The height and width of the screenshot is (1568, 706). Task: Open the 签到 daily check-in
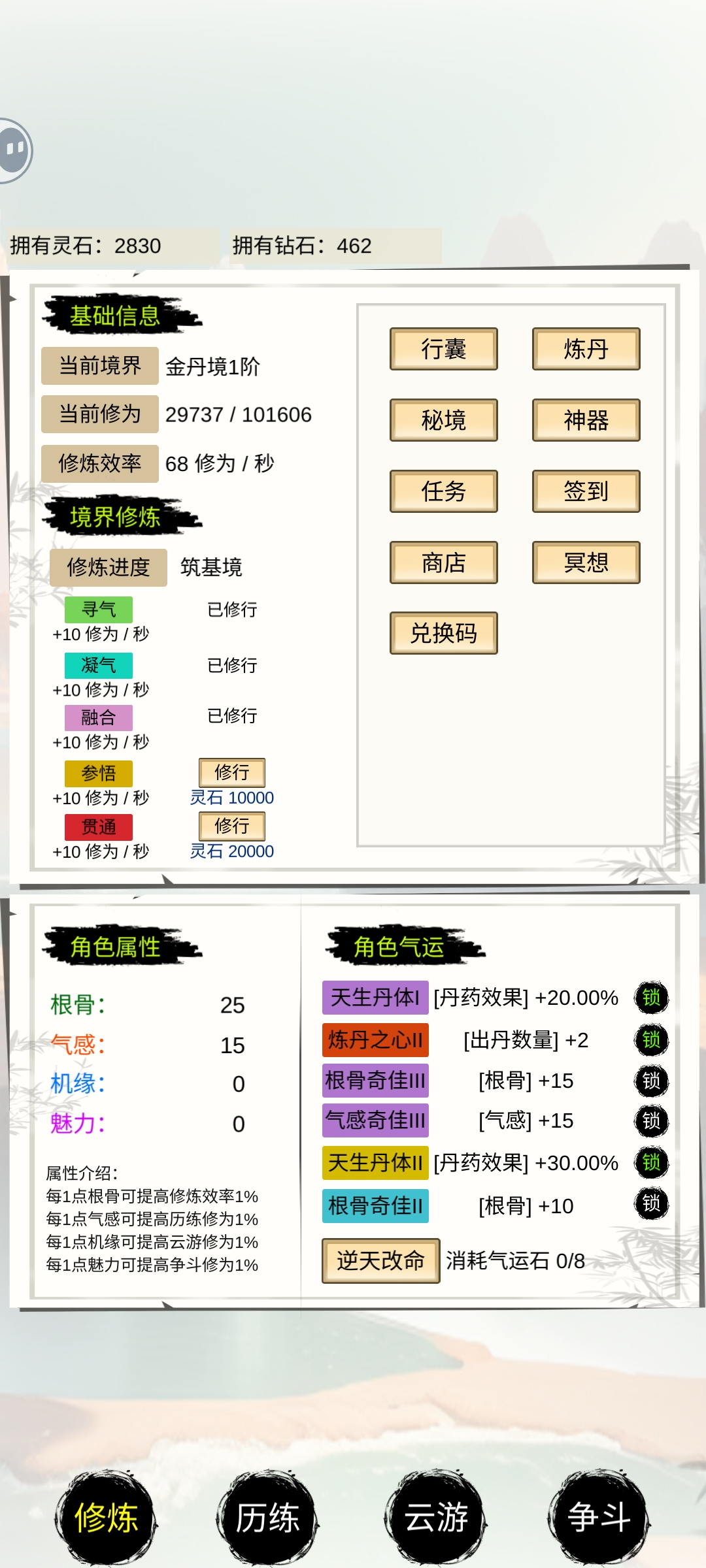pyautogui.click(x=586, y=491)
